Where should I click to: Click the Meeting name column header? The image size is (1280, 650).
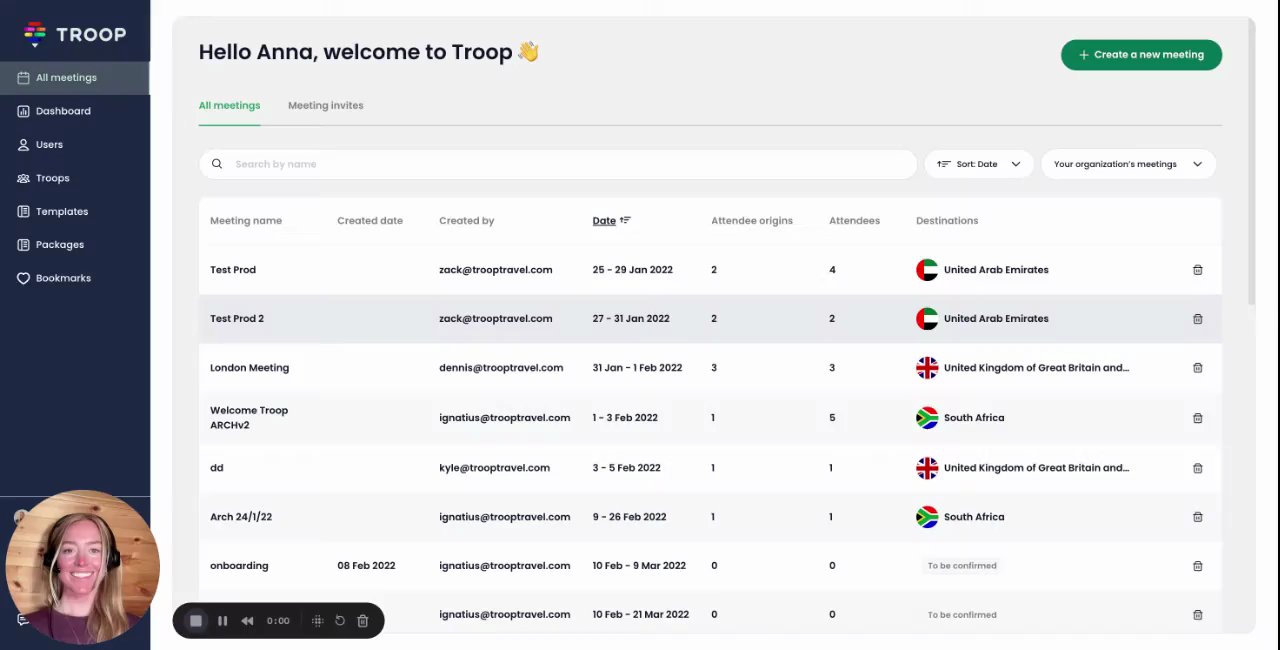246,221
